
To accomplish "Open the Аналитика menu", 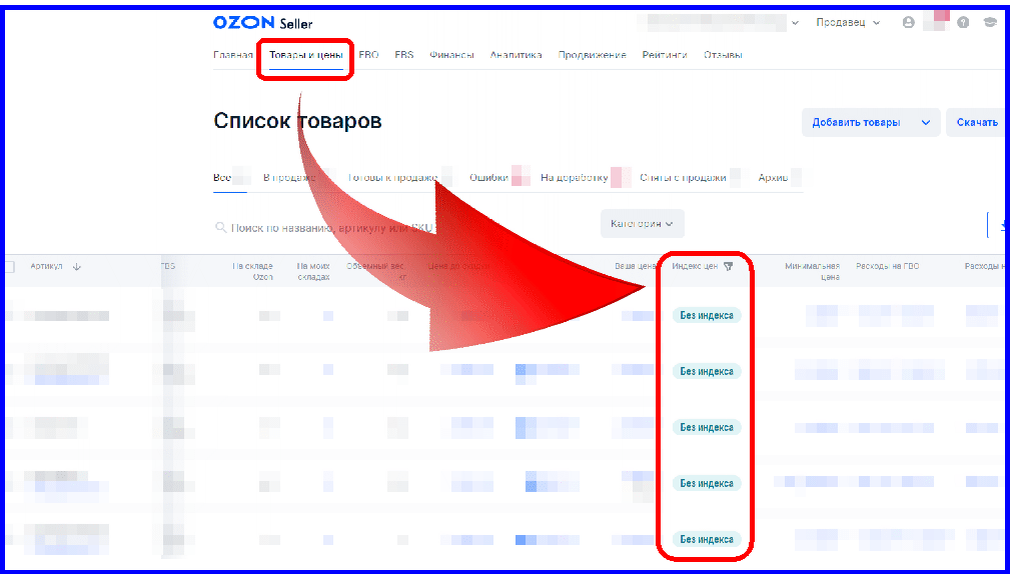I will (x=516, y=55).
